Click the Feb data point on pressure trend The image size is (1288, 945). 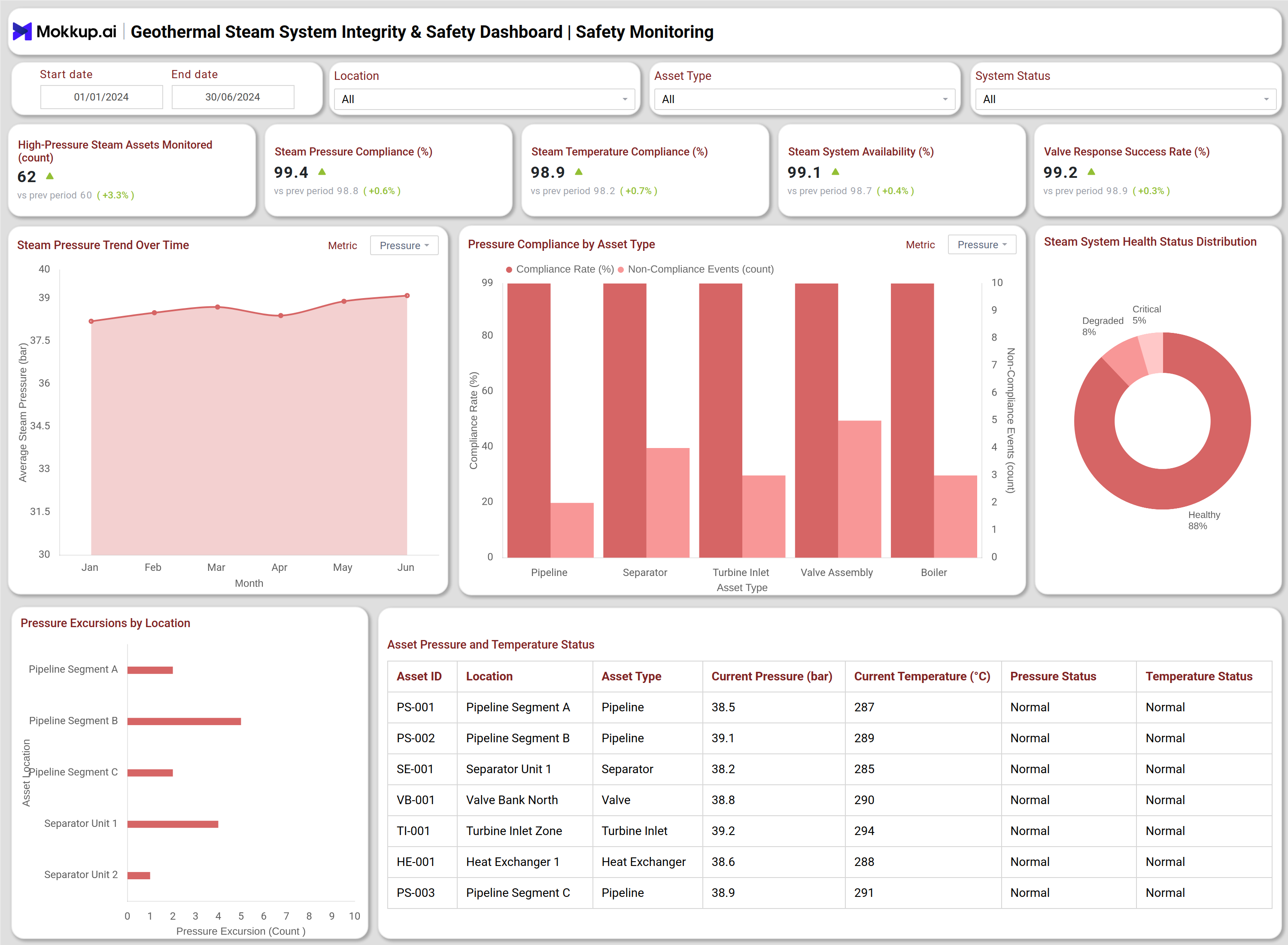coord(155,313)
